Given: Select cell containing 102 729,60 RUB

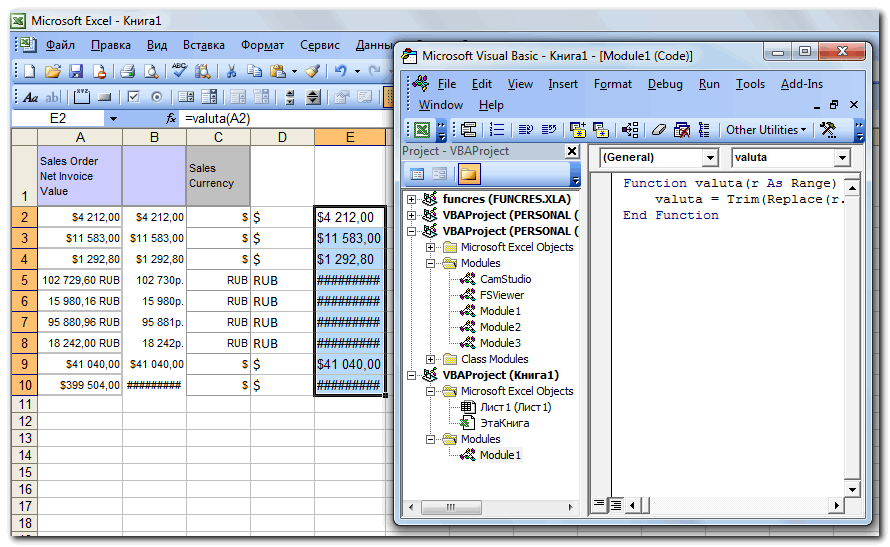Looking at the screenshot, I should point(80,280).
